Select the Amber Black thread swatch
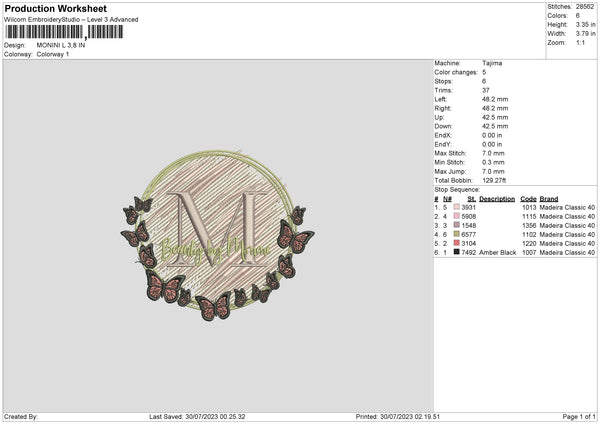 point(457,252)
